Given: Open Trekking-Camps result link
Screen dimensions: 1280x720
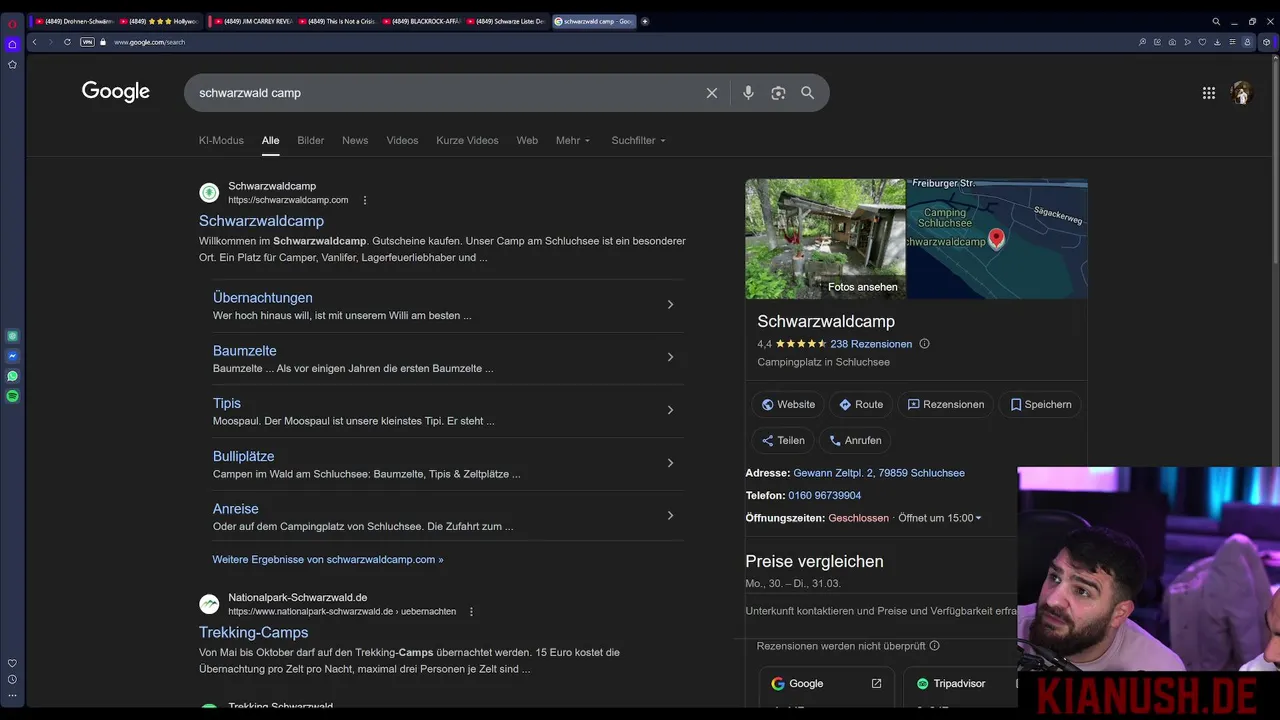Looking at the screenshot, I should pyautogui.click(x=253, y=632).
